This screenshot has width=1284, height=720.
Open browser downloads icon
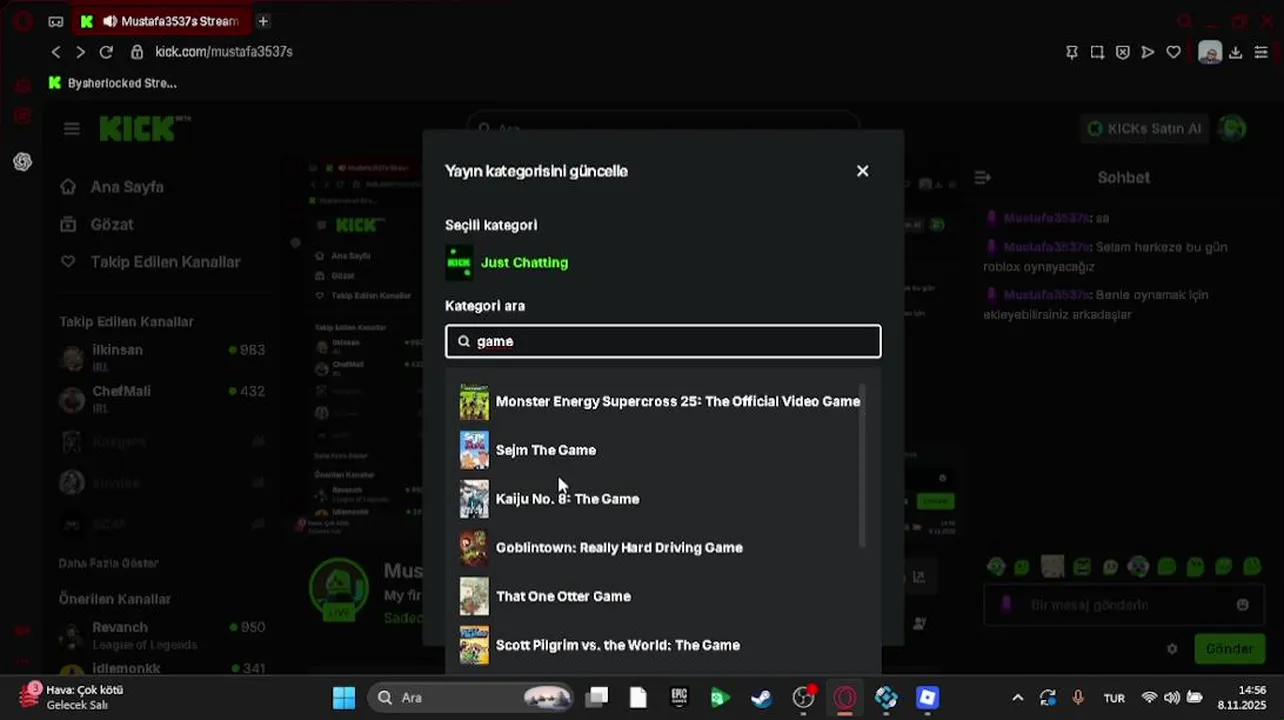click(x=1236, y=52)
